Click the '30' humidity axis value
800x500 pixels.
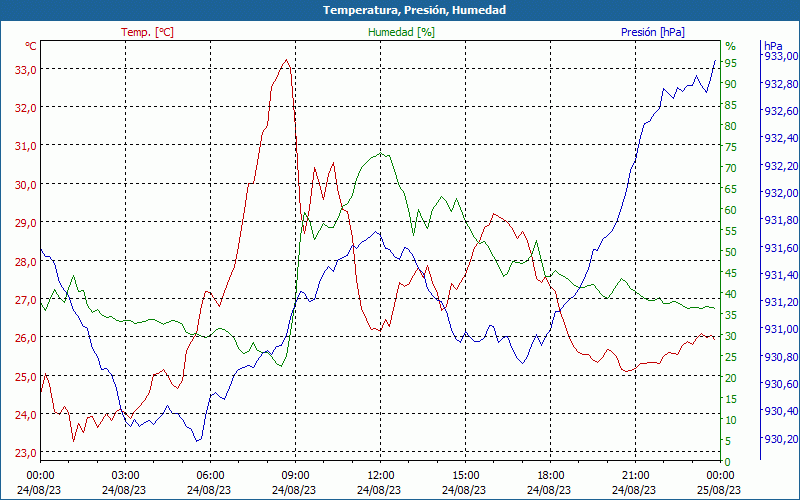pos(731,336)
